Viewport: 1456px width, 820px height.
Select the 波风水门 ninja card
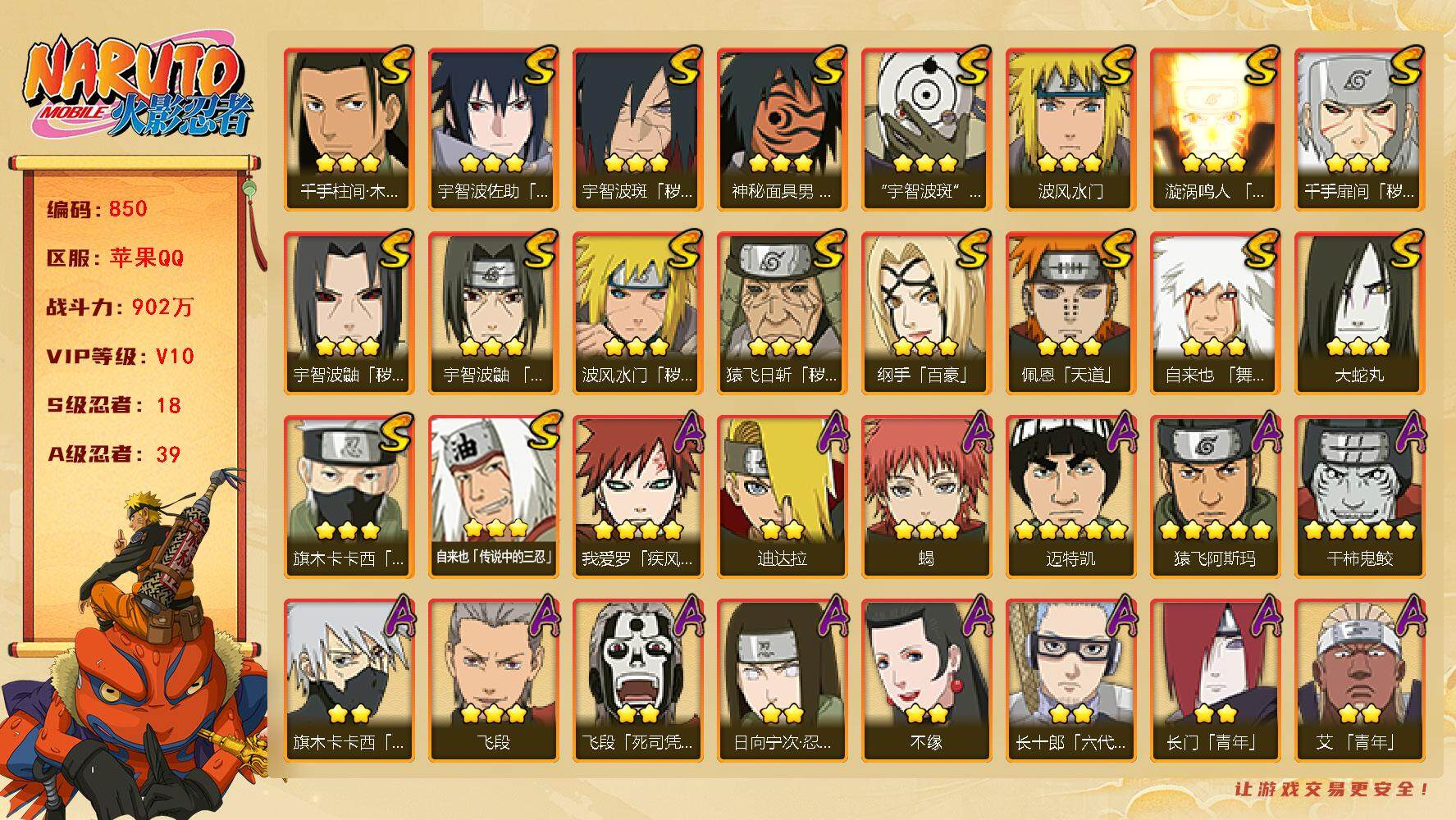coord(1070,130)
